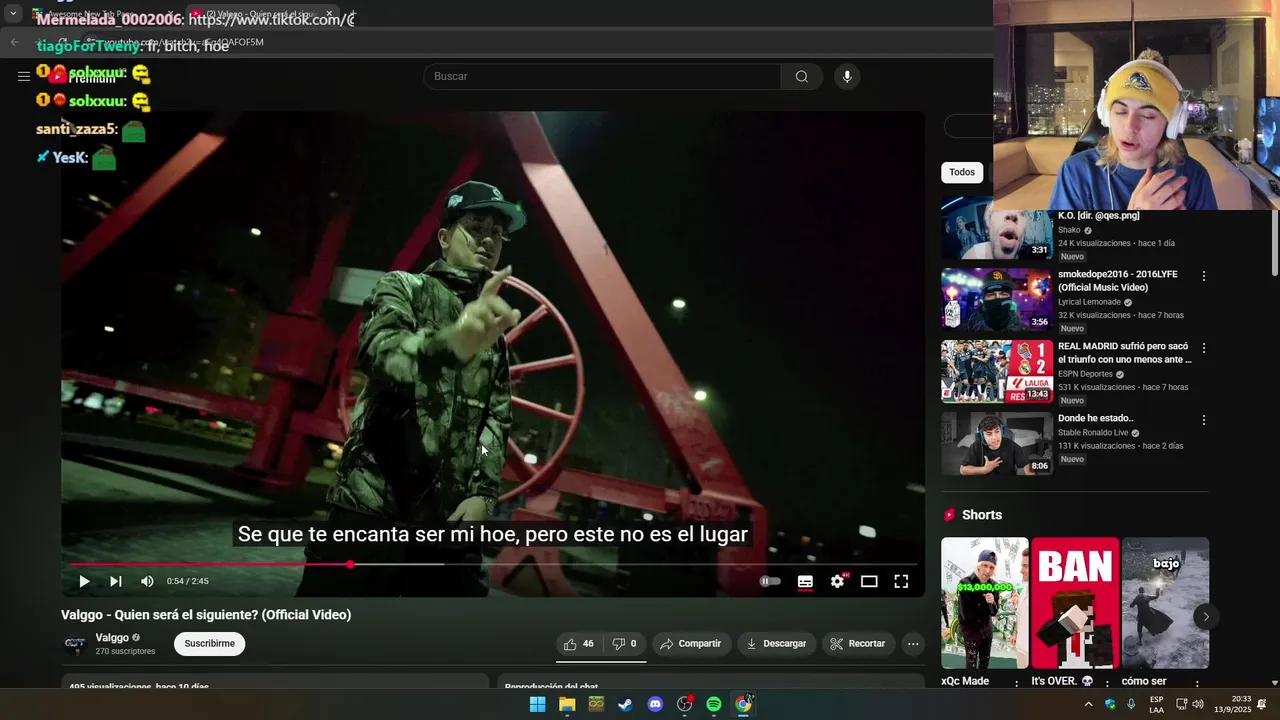Click the search magnifier button
Image resolution: width=1280 pixels, height=720 pixels.
(802, 77)
